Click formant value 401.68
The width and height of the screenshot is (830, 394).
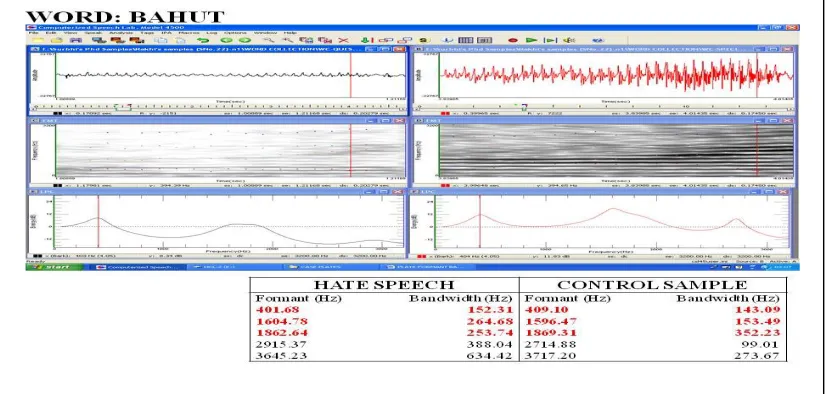point(278,310)
